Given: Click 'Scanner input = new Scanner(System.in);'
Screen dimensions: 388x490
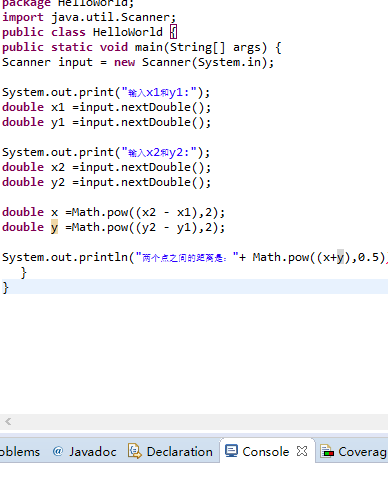Looking at the screenshot, I should (x=138, y=62).
